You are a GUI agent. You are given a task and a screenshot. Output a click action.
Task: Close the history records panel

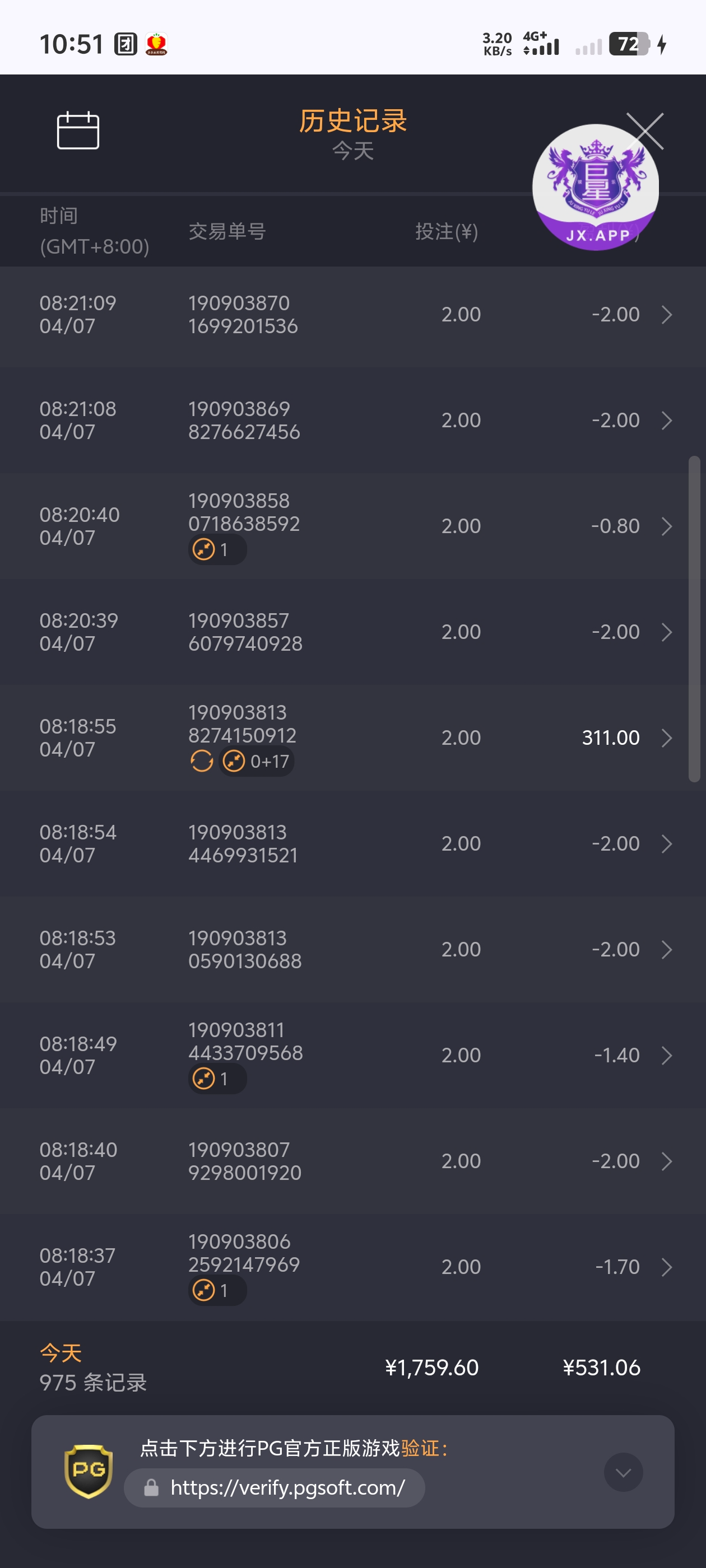pos(645,131)
